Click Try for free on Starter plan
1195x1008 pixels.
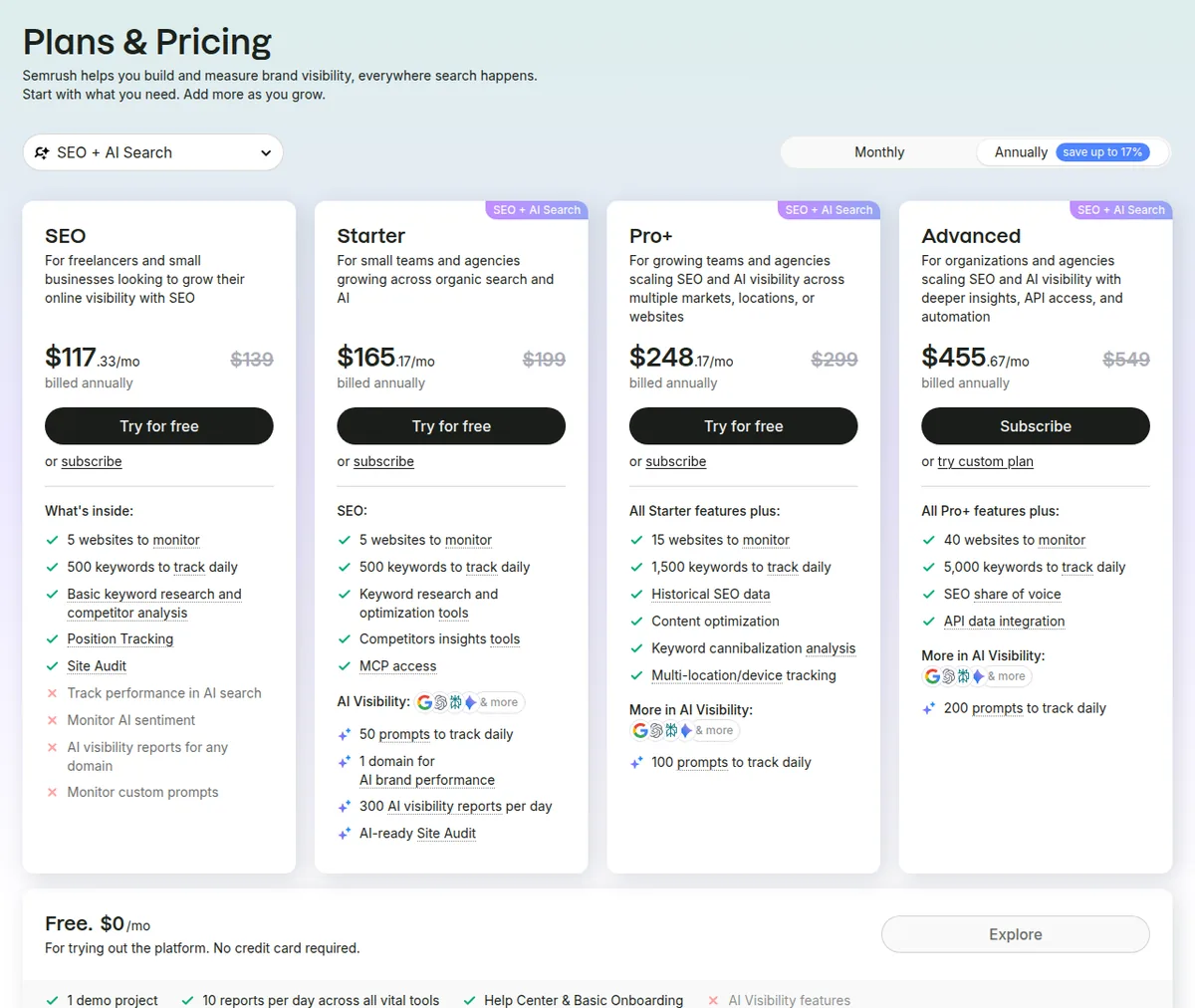click(451, 426)
